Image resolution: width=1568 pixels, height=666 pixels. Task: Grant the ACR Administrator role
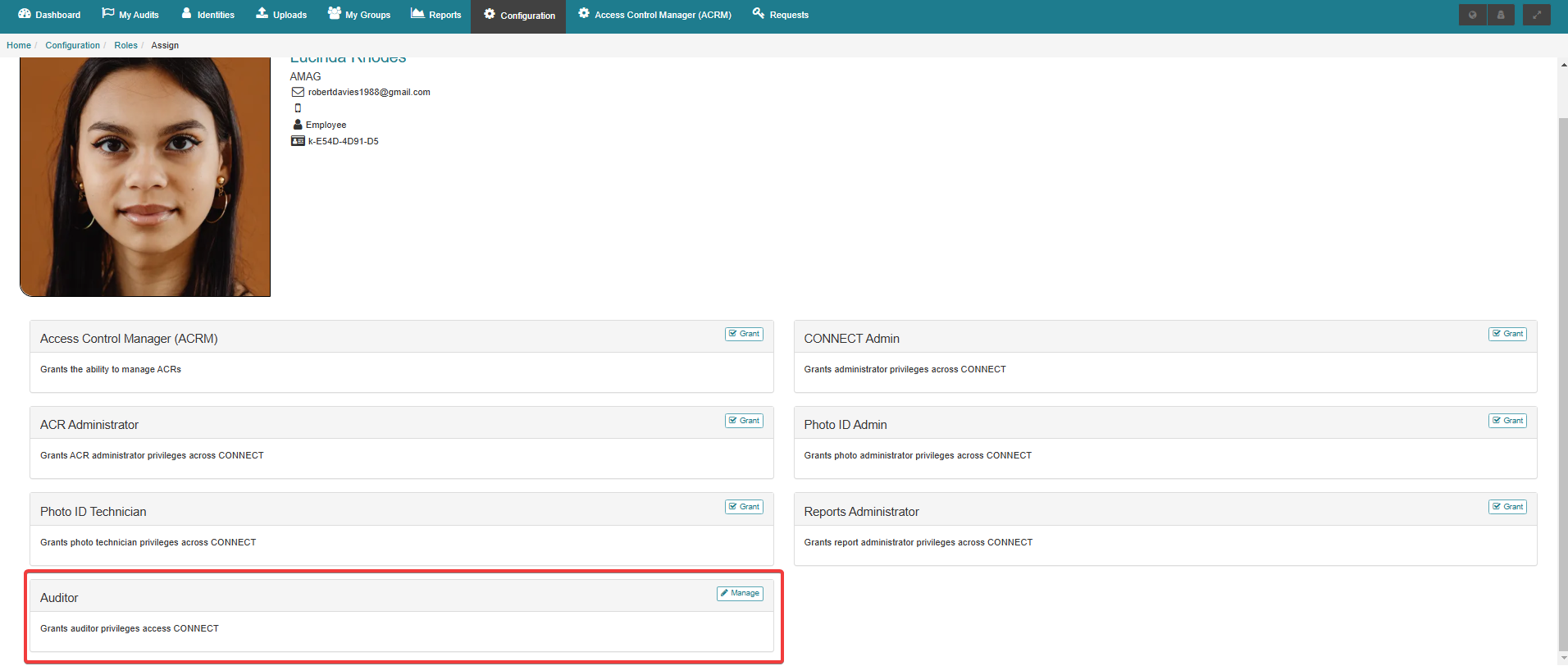744,421
